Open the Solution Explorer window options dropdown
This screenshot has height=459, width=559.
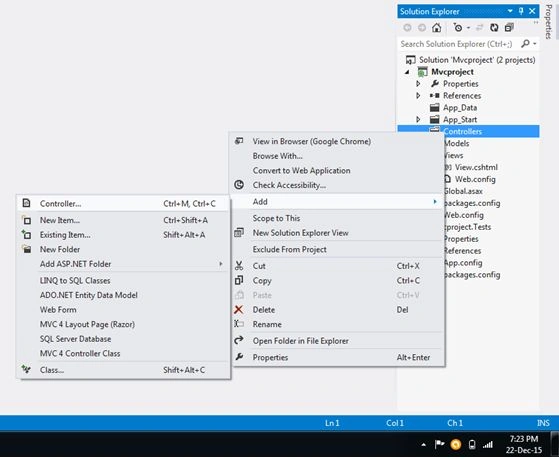pos(510,11)
